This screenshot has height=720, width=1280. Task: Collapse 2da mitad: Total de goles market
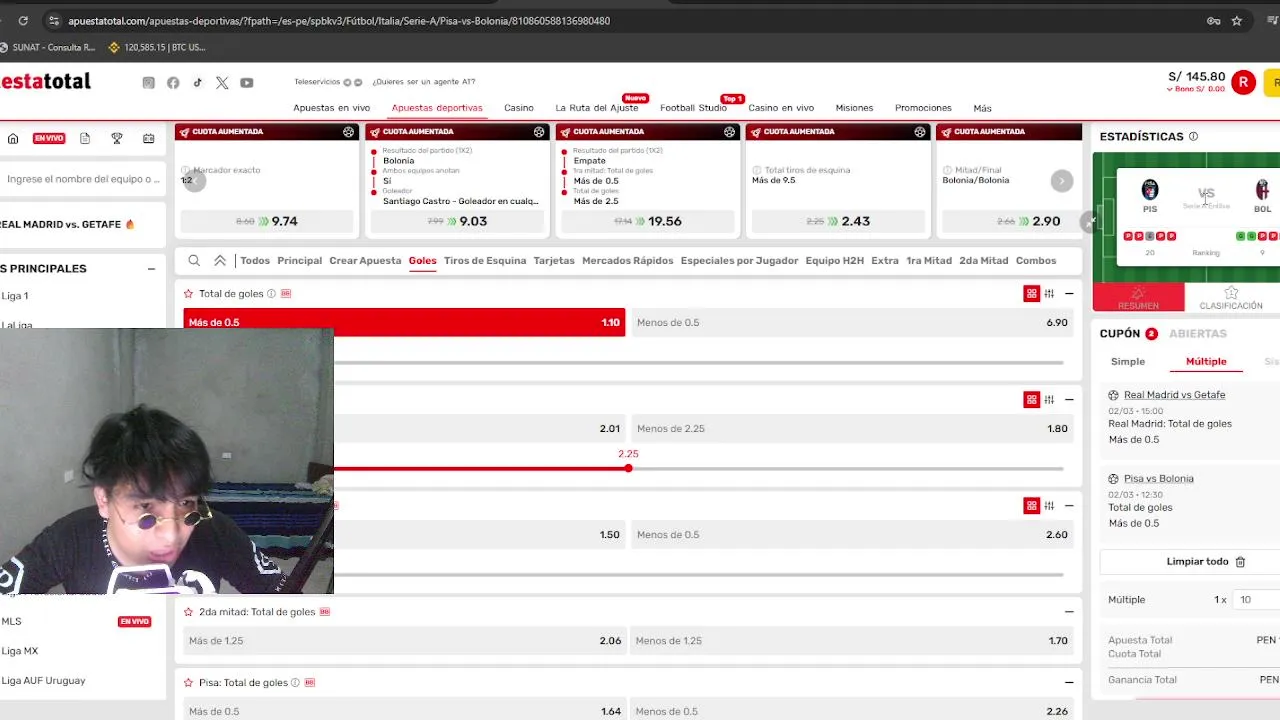click(1069, 612)
